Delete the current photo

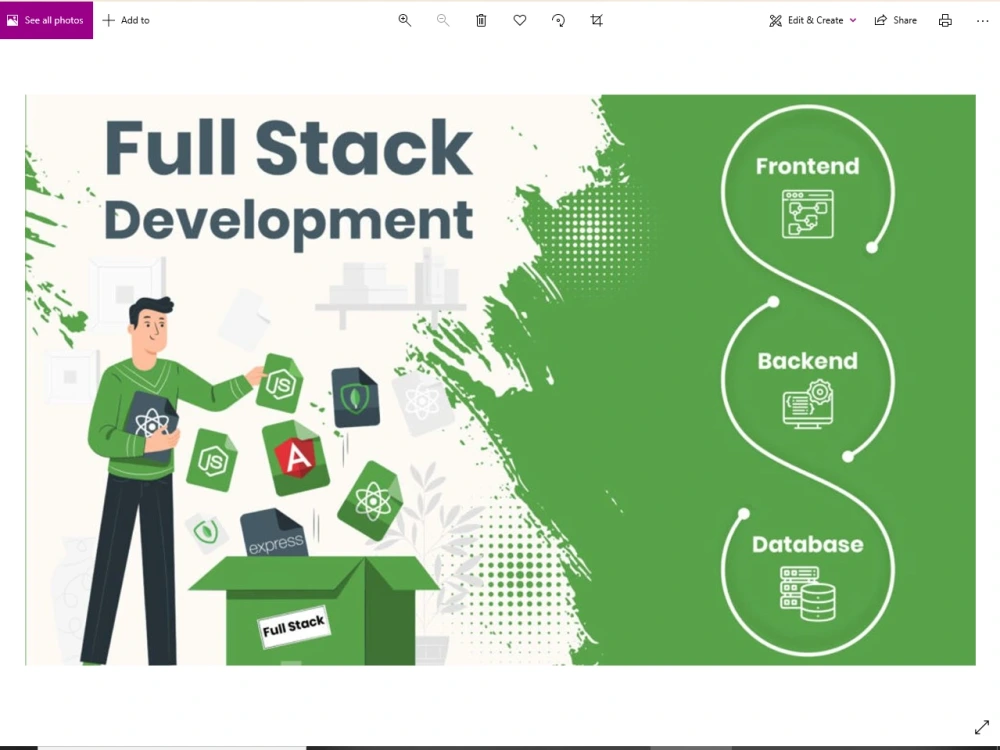[x=481, y=20]
